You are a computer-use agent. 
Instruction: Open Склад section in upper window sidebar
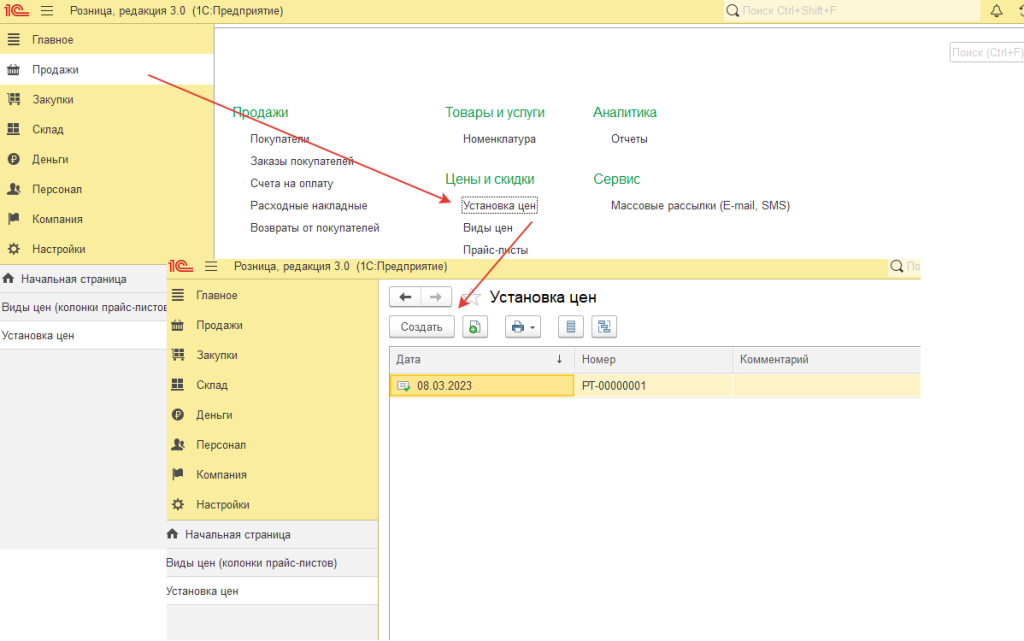(106, 129)
